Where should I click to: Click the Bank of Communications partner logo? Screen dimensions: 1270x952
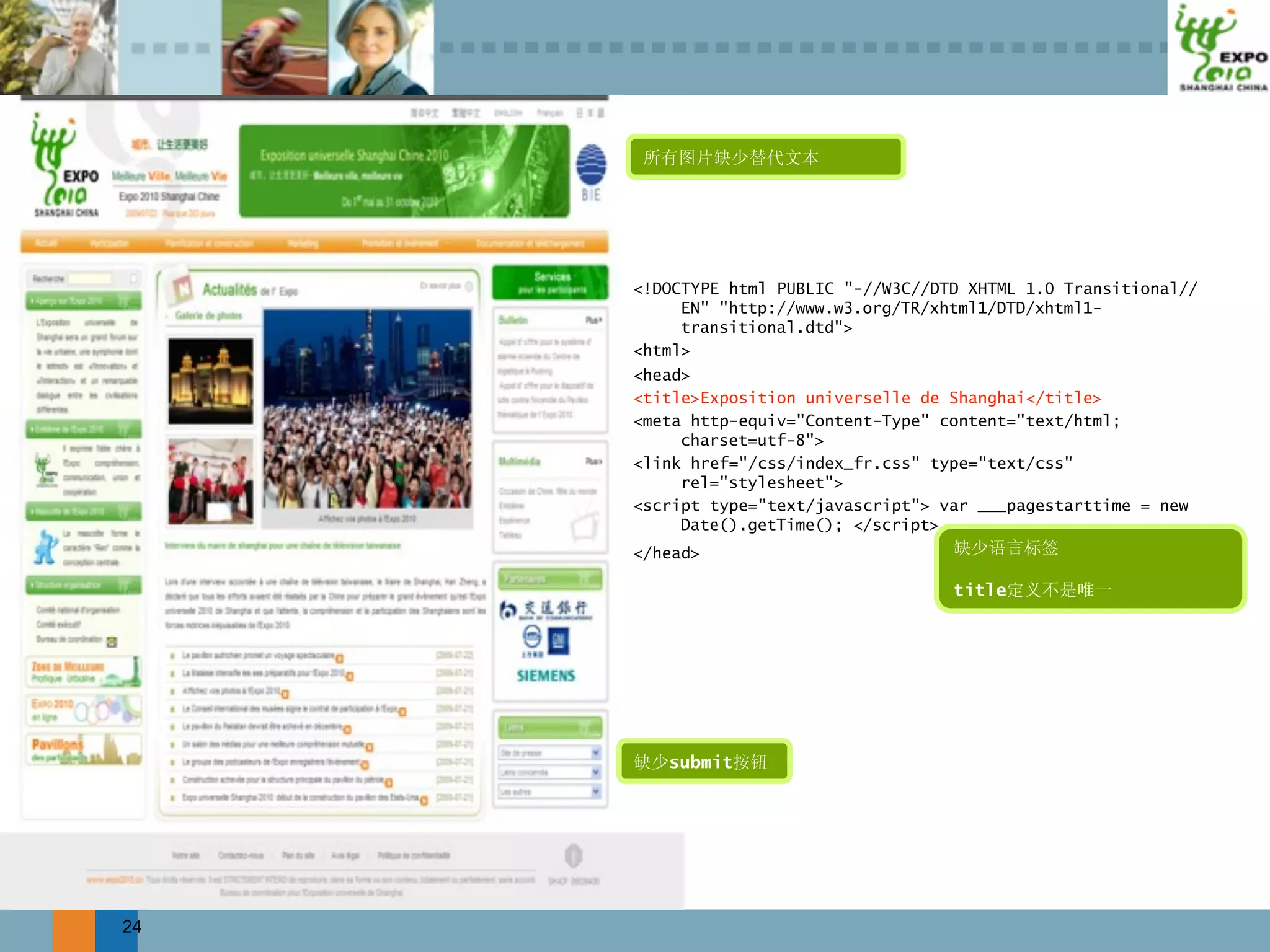pos(546,610)
